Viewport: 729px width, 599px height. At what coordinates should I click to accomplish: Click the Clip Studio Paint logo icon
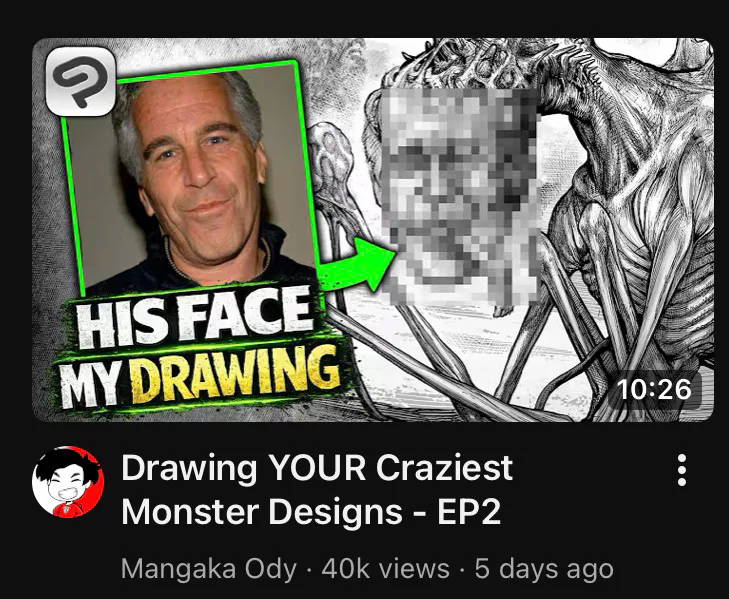(x=80, y=81)
